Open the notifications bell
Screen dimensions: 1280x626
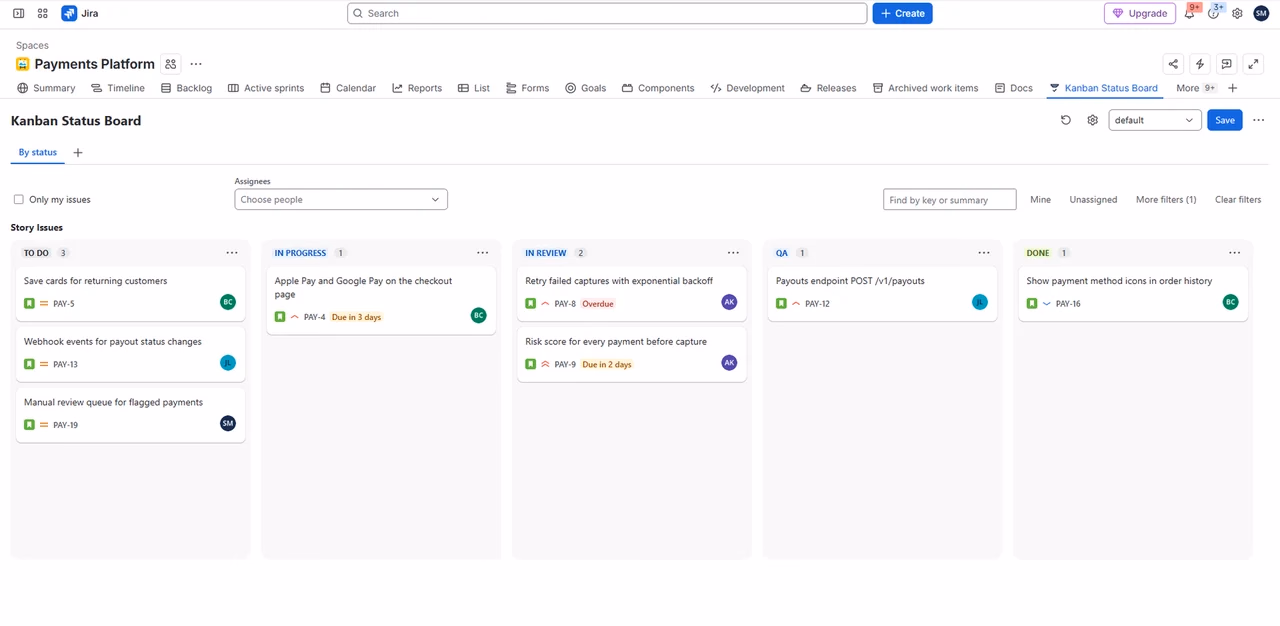[x=1191, y=14]
